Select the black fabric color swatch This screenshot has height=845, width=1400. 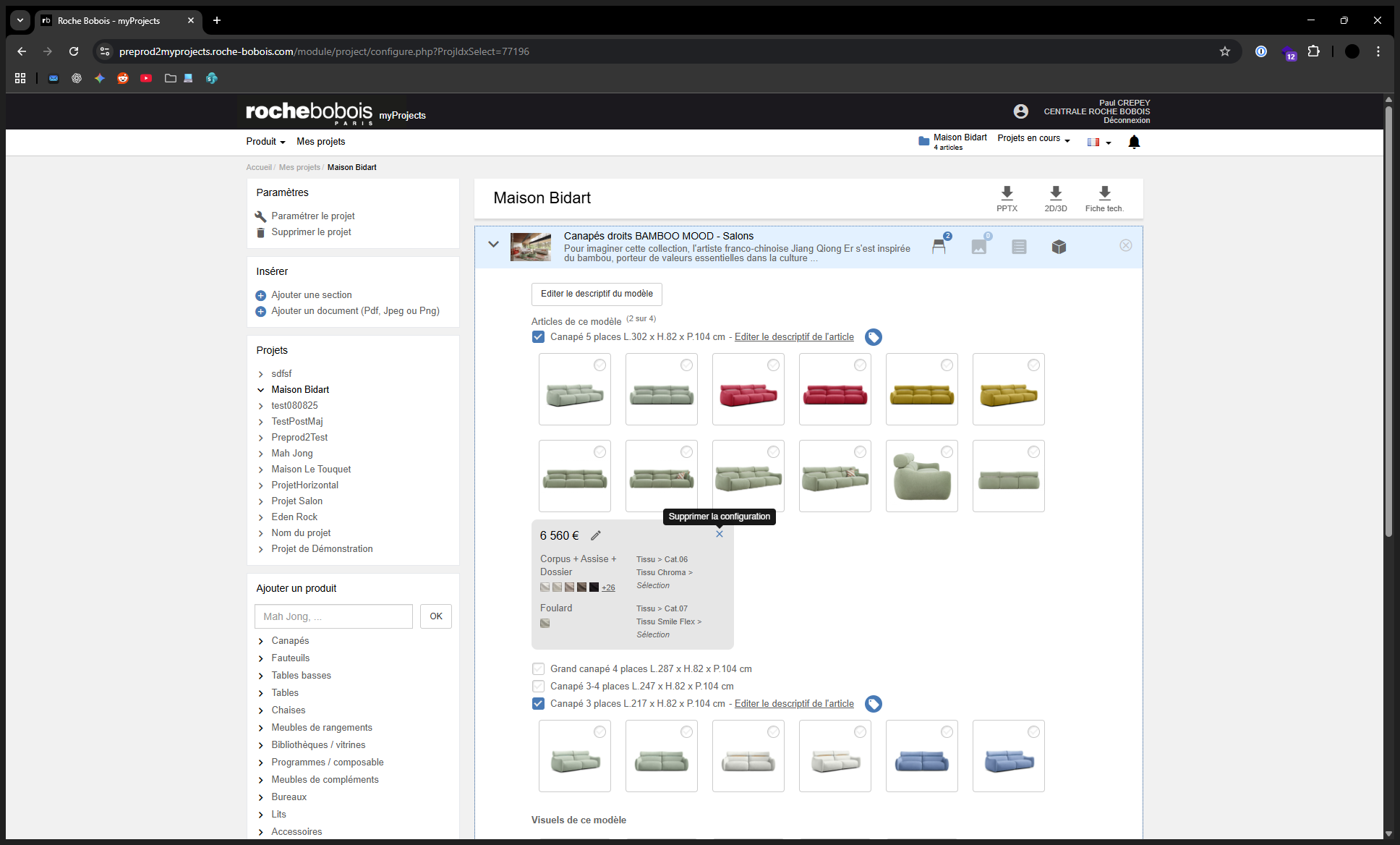[594, 587]
